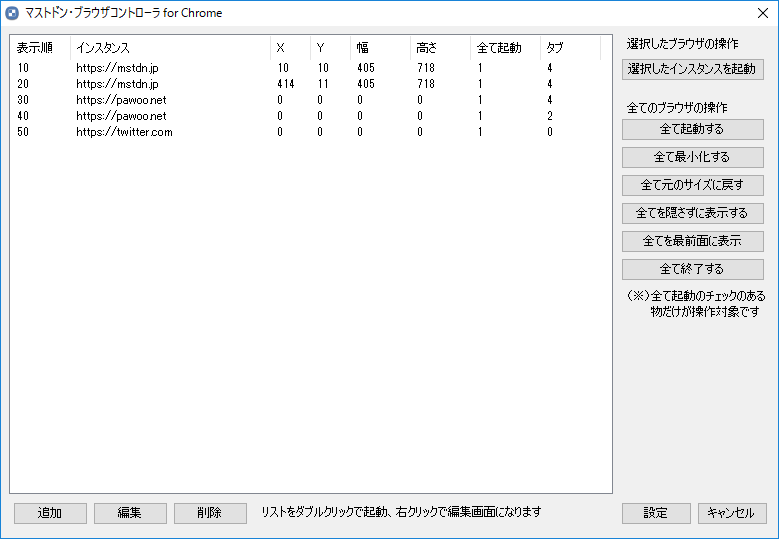Select row 10 https://mstdn.jp
779x539 pixels.
point(306,68)
